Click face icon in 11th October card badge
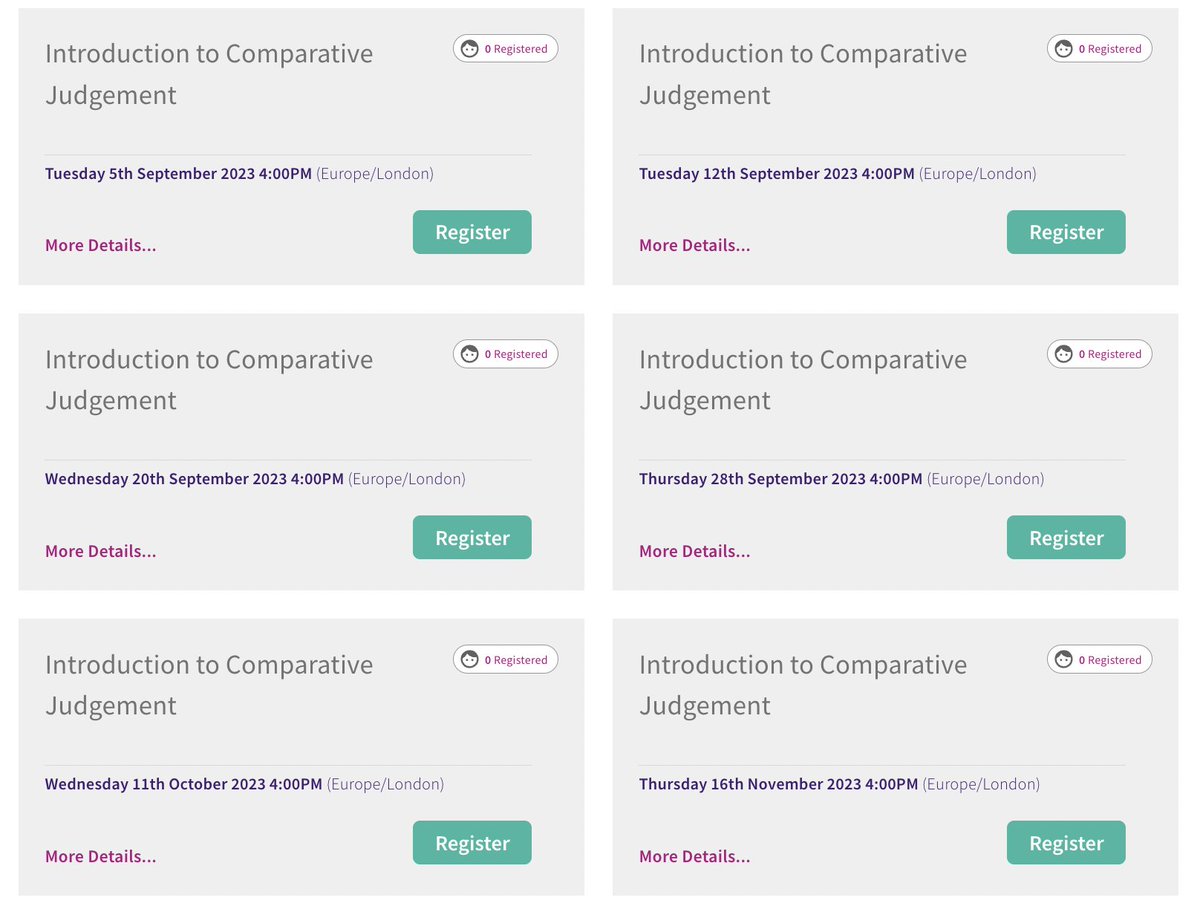Viewport: 1200px width, 909px height. click(x=469, y=659)
